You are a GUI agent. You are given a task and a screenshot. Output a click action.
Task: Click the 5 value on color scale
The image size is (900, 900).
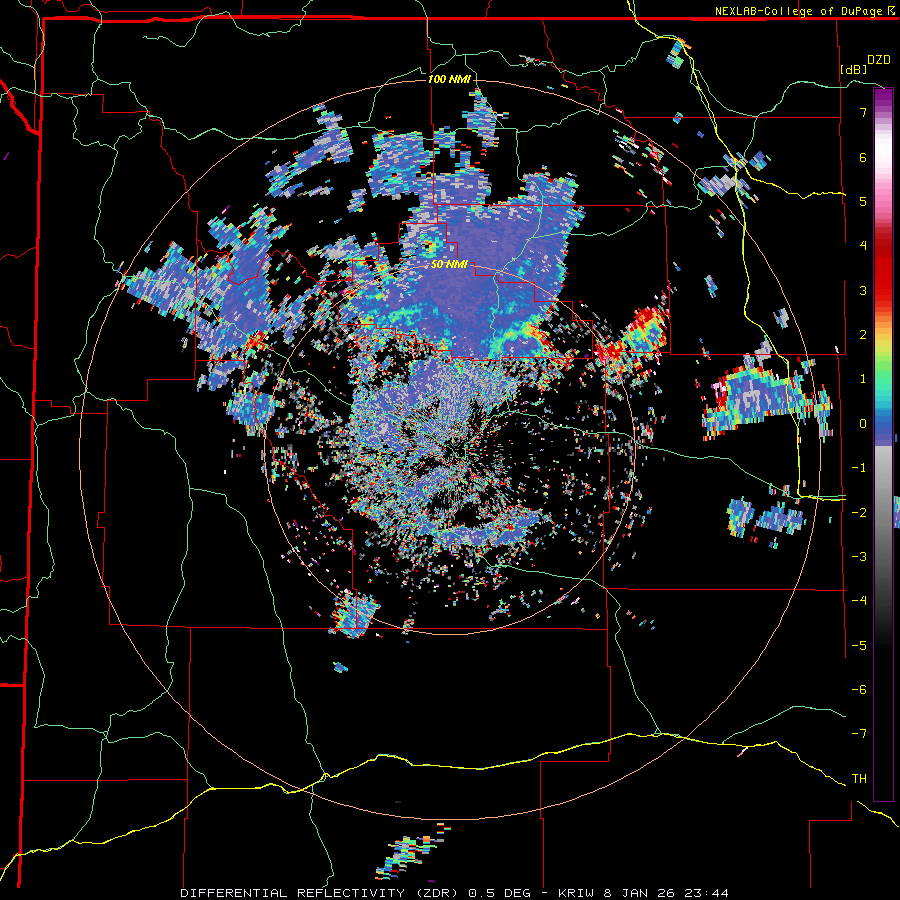click(x=862, y=201)
